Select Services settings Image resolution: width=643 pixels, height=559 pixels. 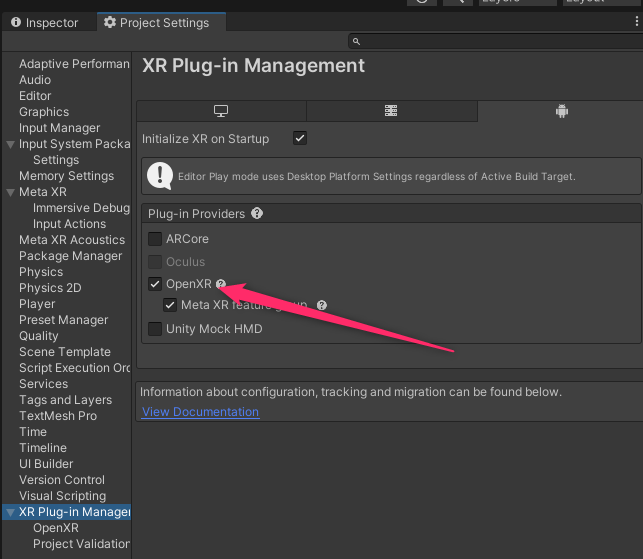[43, 384]
